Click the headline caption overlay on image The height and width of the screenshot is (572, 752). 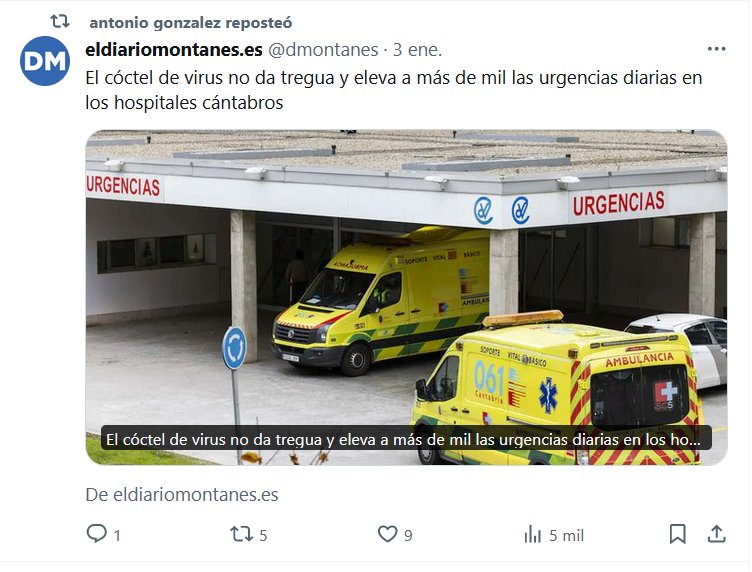pyautogui.click(x=406, y=439)
